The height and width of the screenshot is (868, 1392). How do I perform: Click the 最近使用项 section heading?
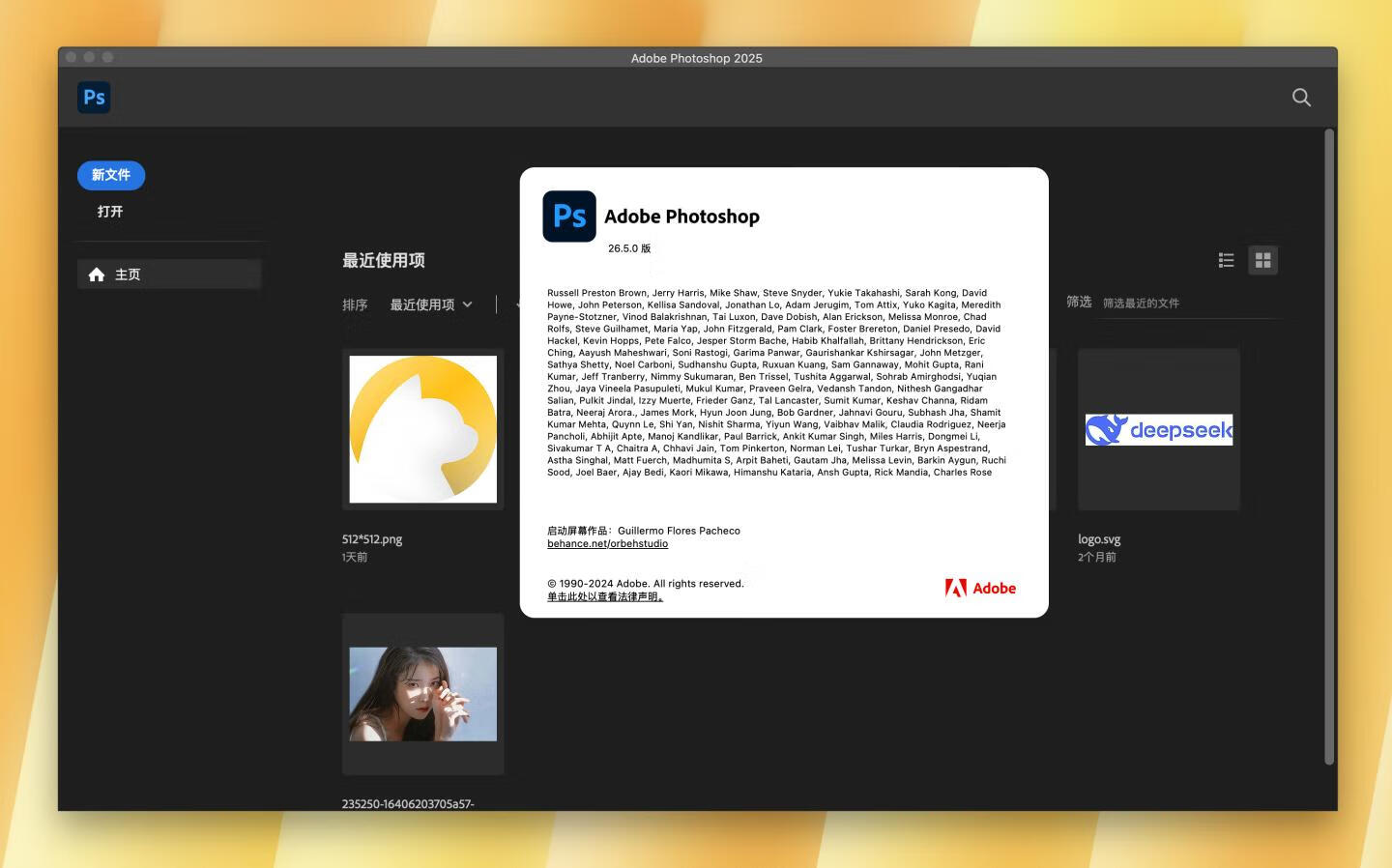pos(384,260)
